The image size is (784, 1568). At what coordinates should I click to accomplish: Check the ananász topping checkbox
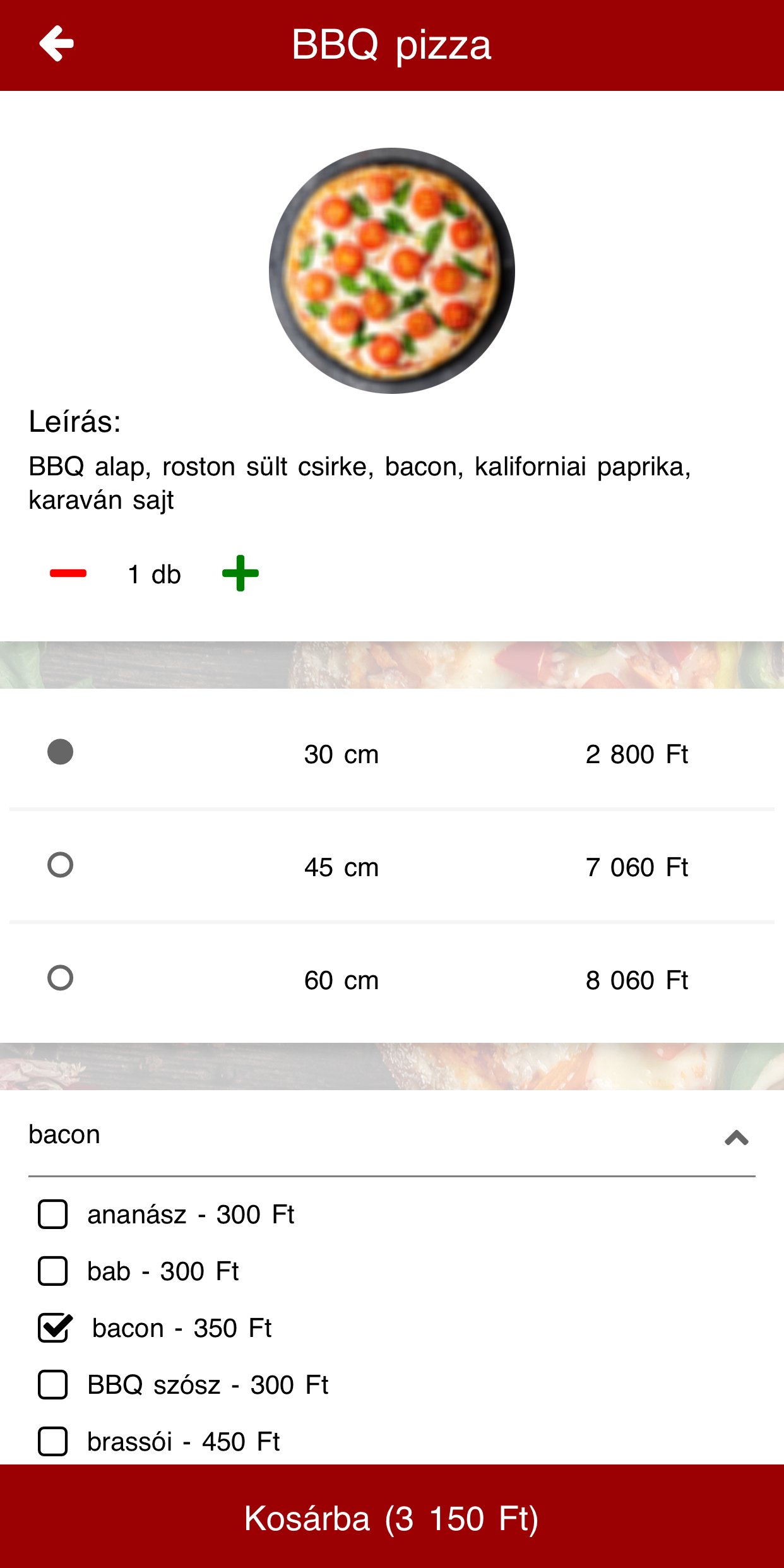pyautogui.click(x=53, y=1214)
